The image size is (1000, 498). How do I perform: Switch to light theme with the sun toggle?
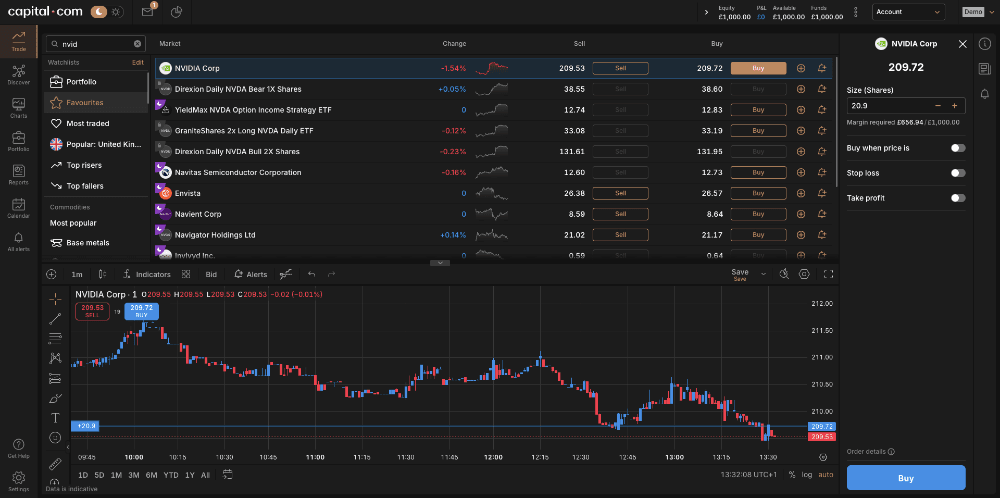tap(115, 11)
